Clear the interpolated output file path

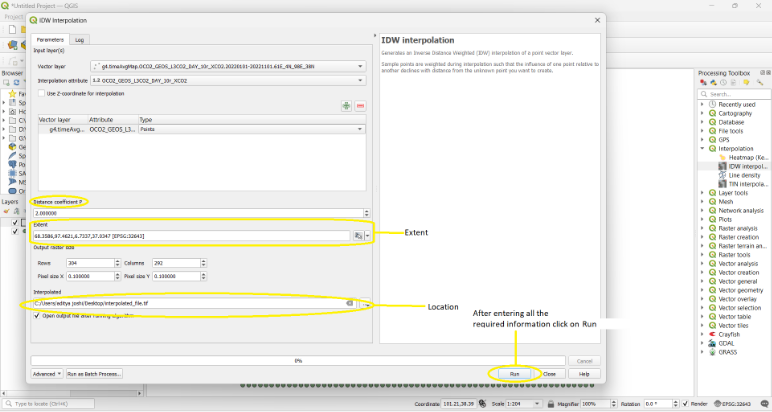click(x=350, y=302)
